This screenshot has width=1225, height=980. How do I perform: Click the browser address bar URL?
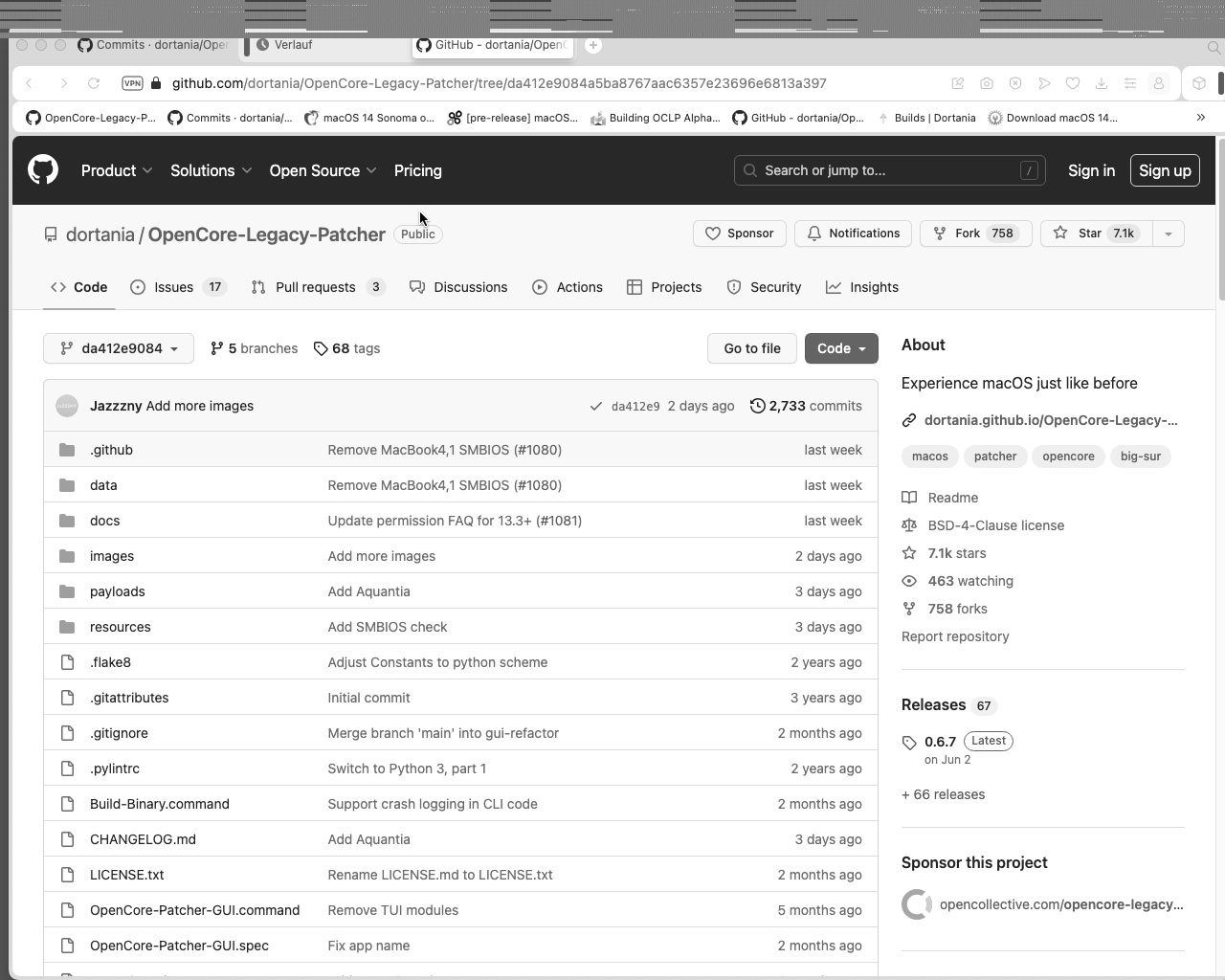coord(499,83)
